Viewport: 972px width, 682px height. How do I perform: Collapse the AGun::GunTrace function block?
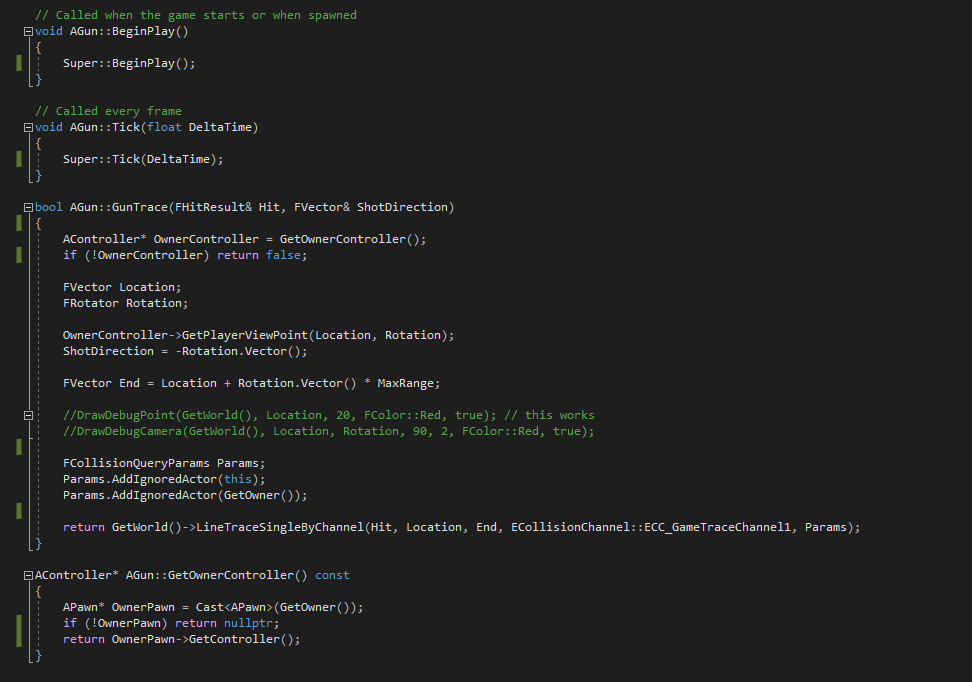click(x=28, y=208)
